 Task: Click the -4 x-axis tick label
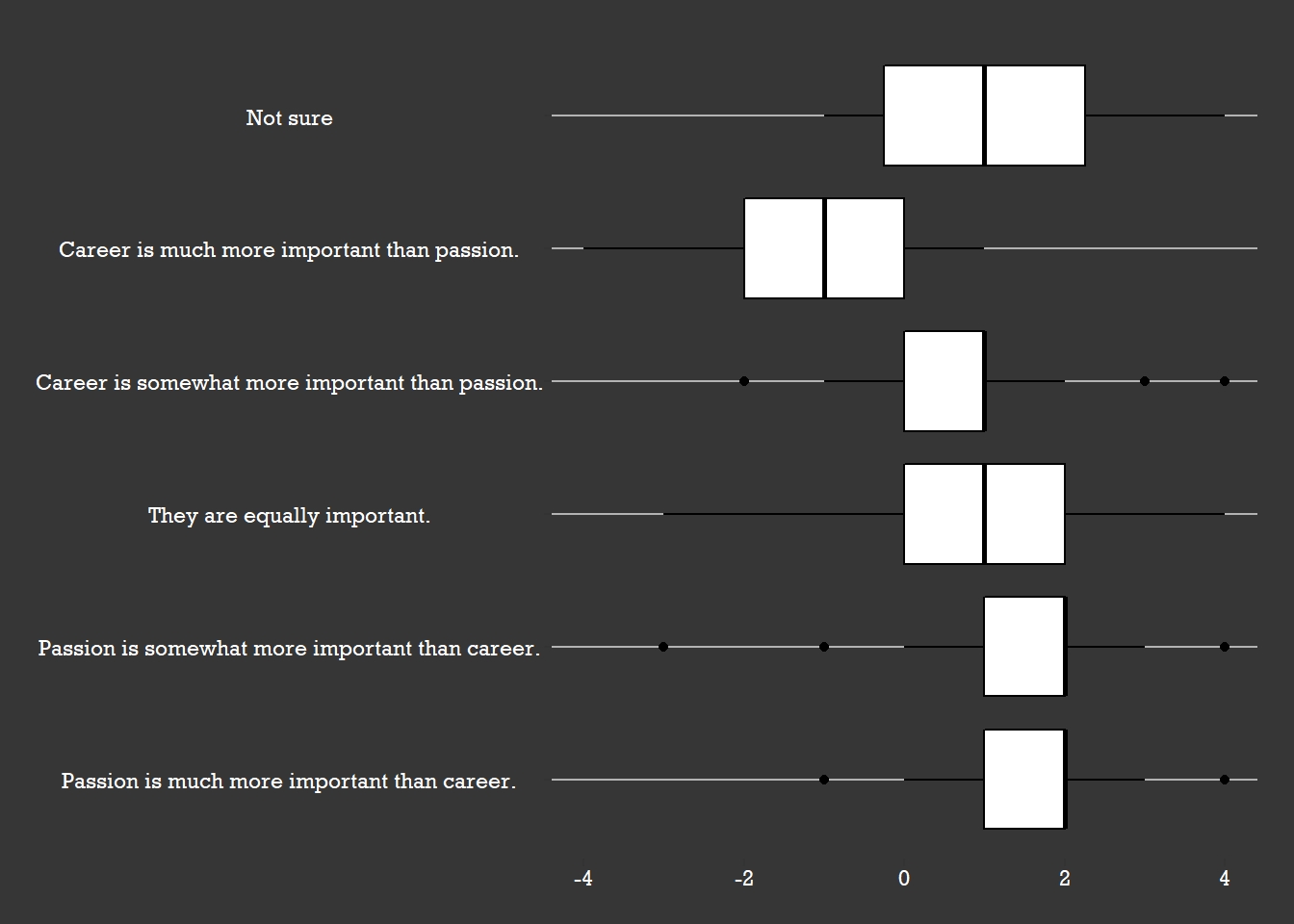[582, 878]
